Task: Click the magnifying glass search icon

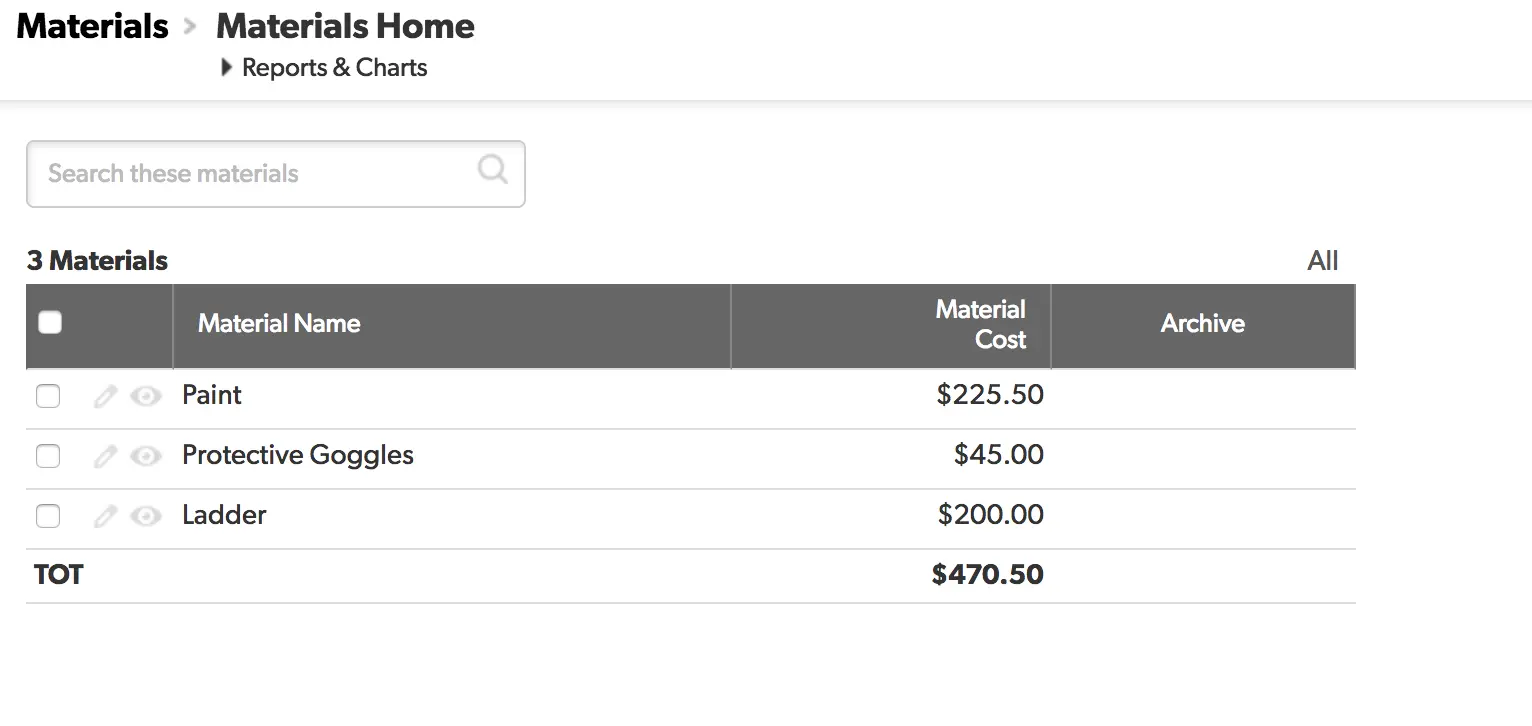Action: (x=491, y=171)
